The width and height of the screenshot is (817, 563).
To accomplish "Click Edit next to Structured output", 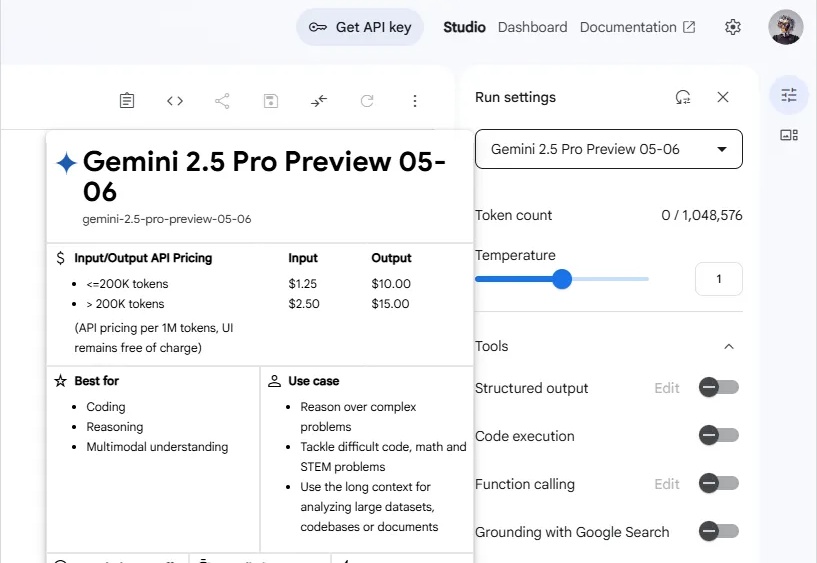I will coord(667,388).
